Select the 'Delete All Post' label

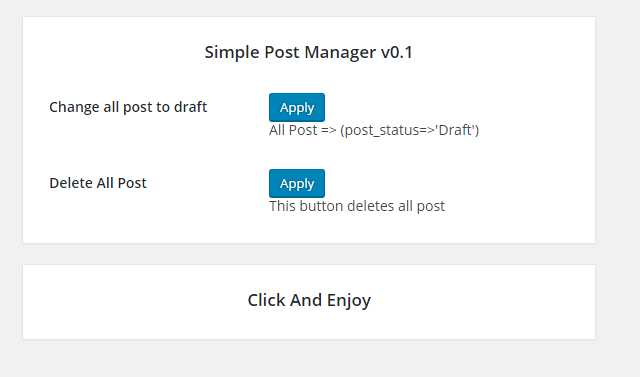pos(98,183)
